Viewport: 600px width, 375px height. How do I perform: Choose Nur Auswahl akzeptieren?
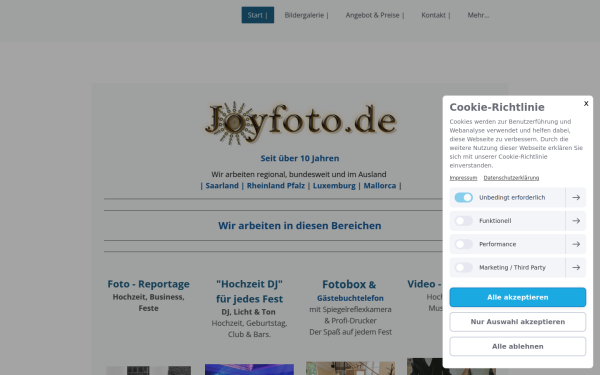[517, 322]
